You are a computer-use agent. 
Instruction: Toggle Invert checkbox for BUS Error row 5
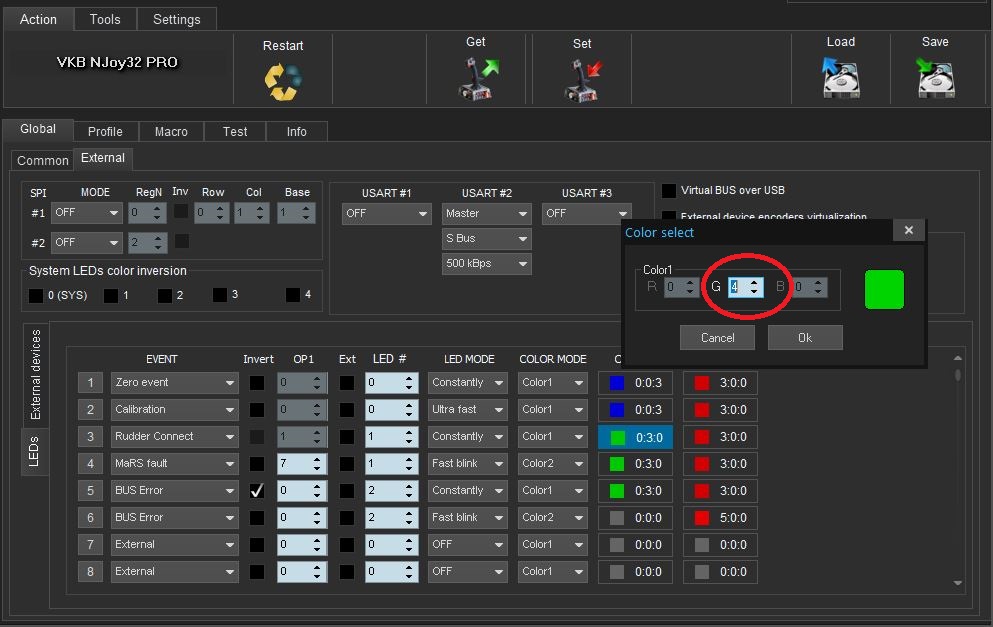coord(257,491)
